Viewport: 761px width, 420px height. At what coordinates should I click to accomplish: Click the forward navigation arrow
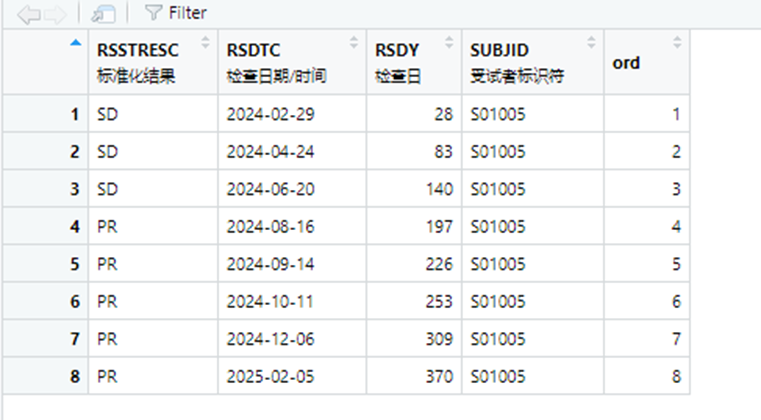54,13
